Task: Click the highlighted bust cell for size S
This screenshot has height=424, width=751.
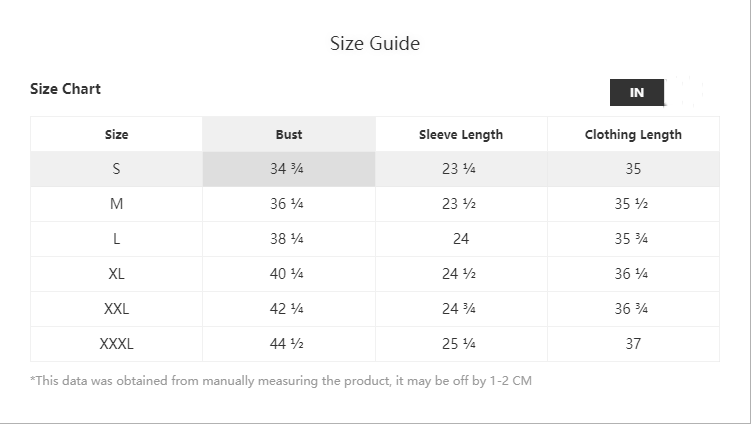Action: click(287, 169)
